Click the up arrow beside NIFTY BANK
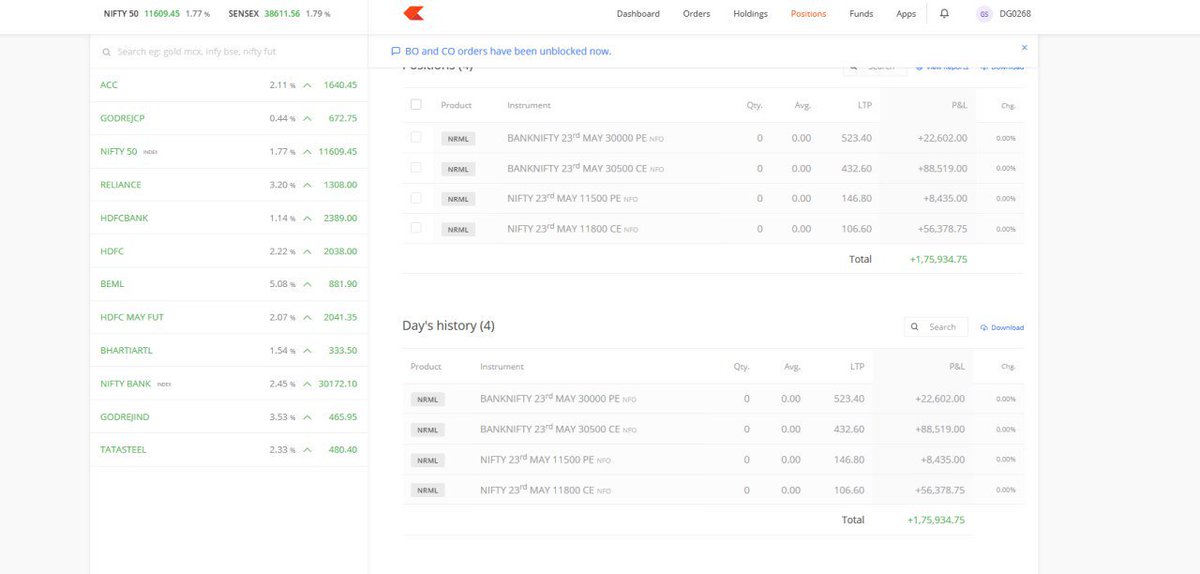Image resolution: width=1200 pixels, height=574 pixels. click(x=308, y=384)
